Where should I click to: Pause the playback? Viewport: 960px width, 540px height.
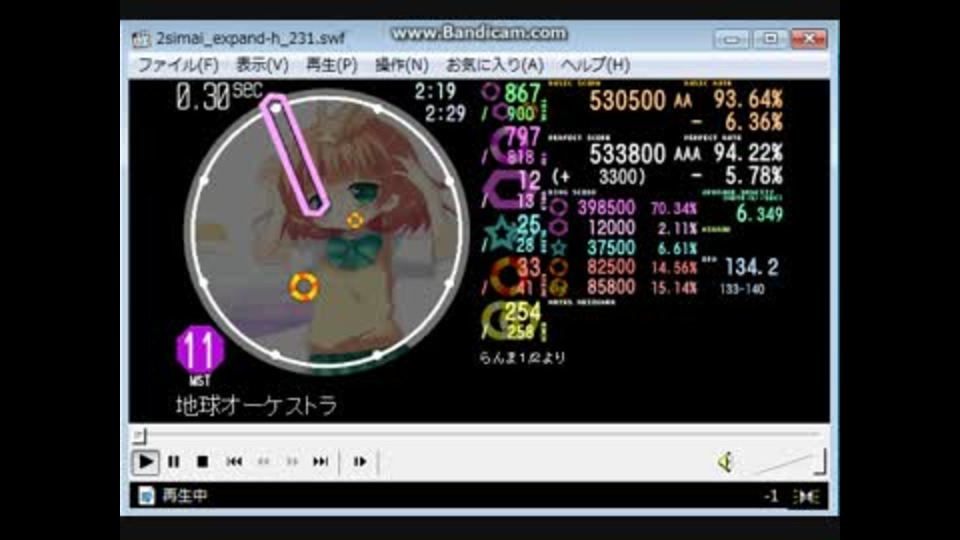174,462
